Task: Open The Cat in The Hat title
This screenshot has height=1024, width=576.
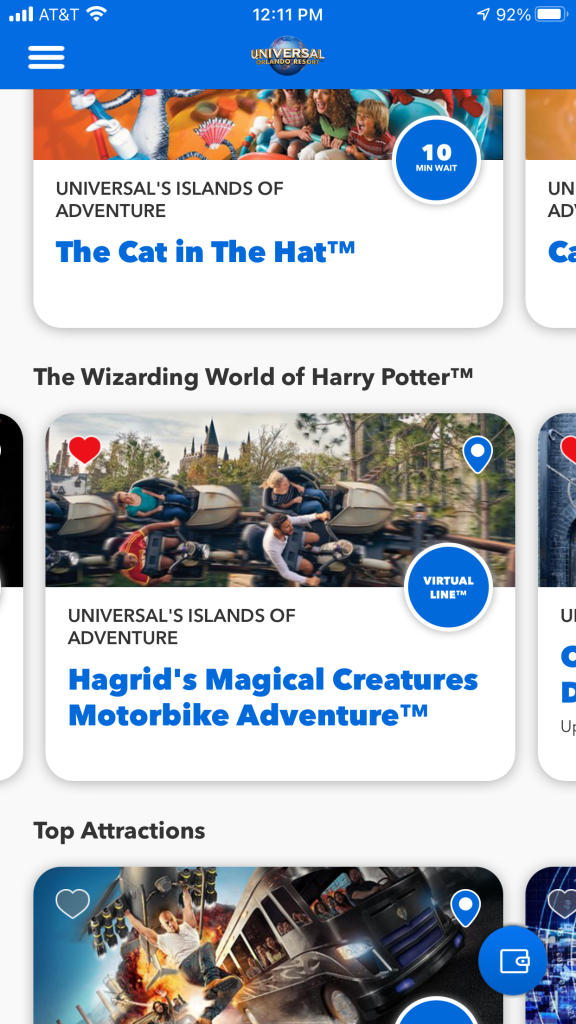Action: pyautogui.click(x=205, y=252)
